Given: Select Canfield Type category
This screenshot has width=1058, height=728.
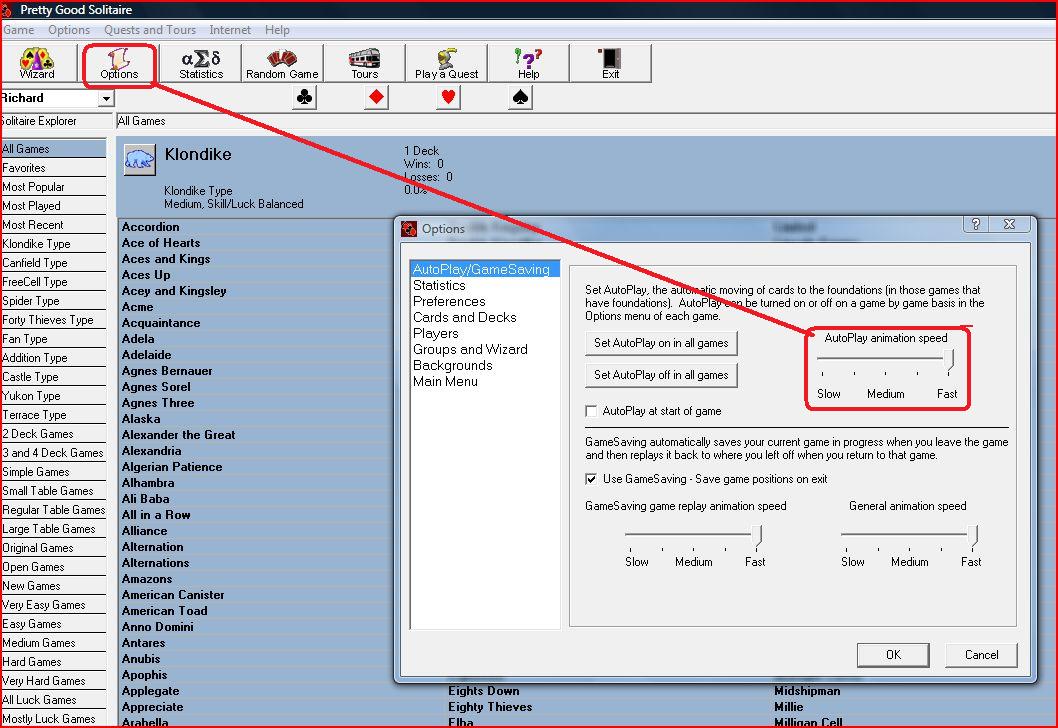Looking at the screenshot, I should click(x=53, y=263).
